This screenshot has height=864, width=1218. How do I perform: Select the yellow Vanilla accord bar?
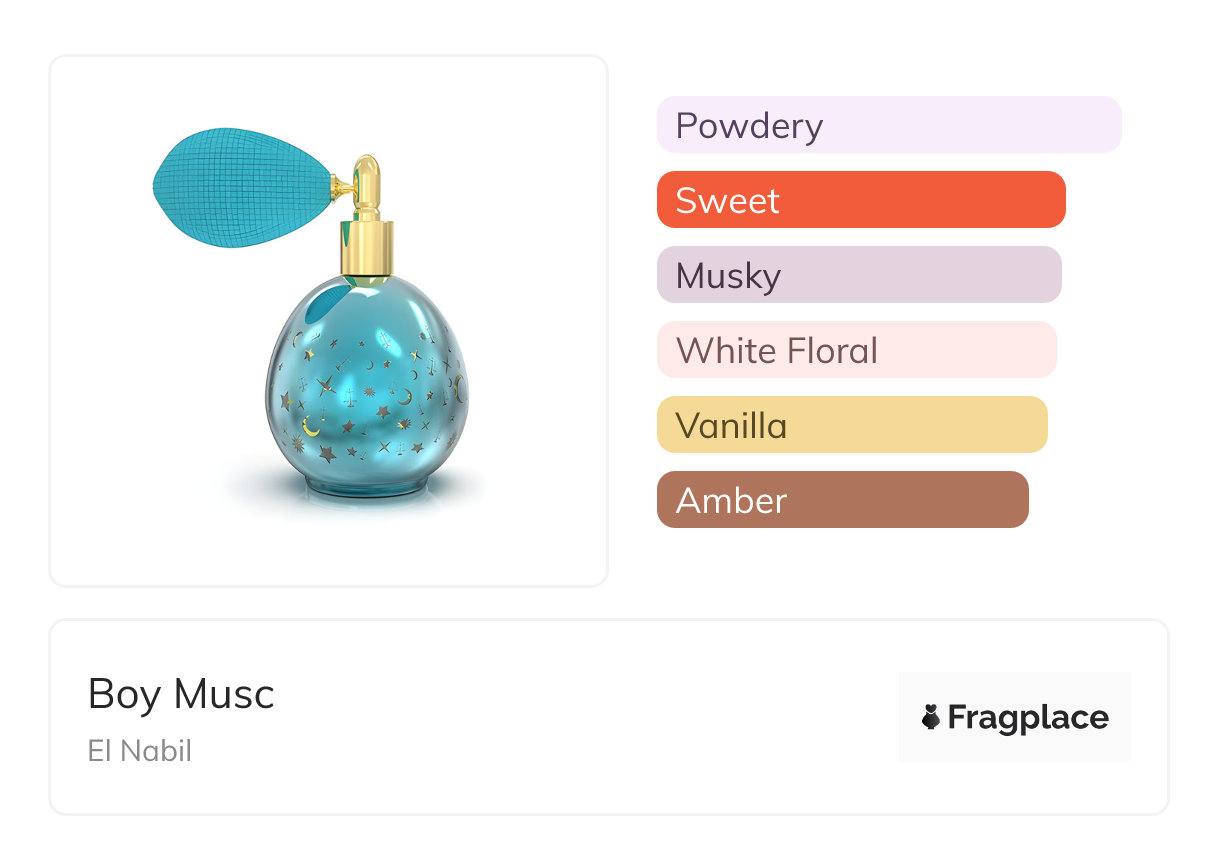tap(852, 425)
